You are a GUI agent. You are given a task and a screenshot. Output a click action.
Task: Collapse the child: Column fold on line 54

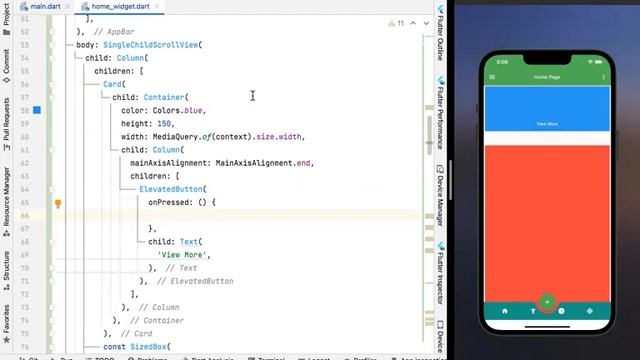52,58
